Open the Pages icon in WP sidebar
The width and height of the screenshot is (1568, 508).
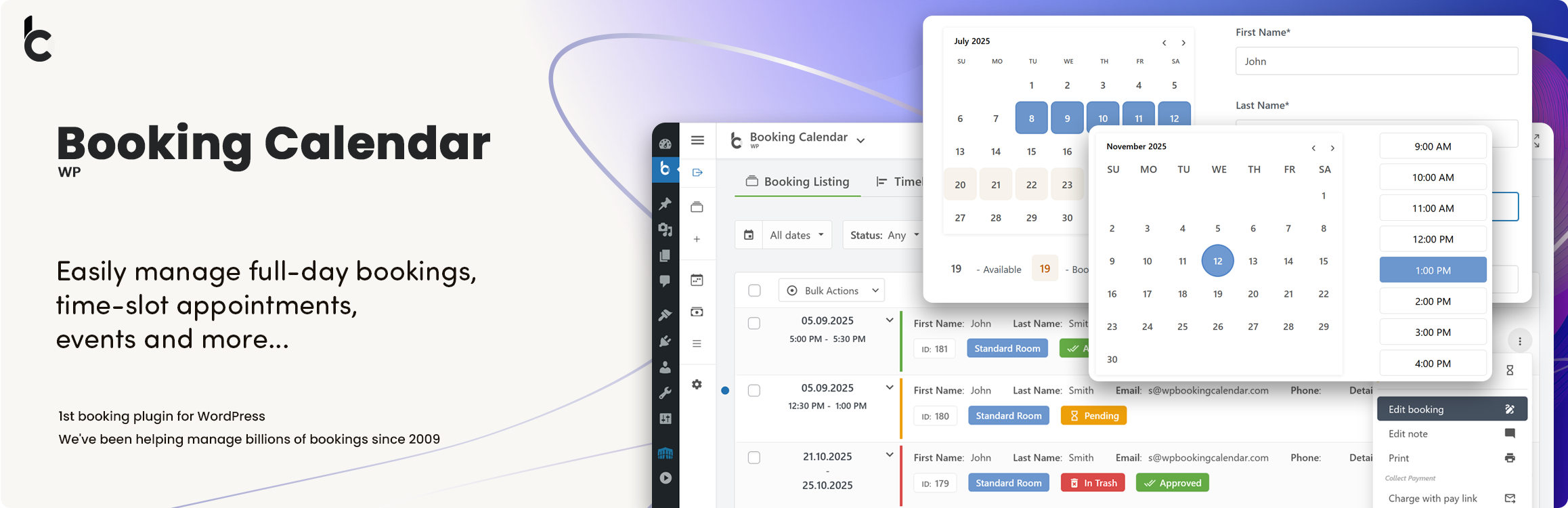[666, 255]
